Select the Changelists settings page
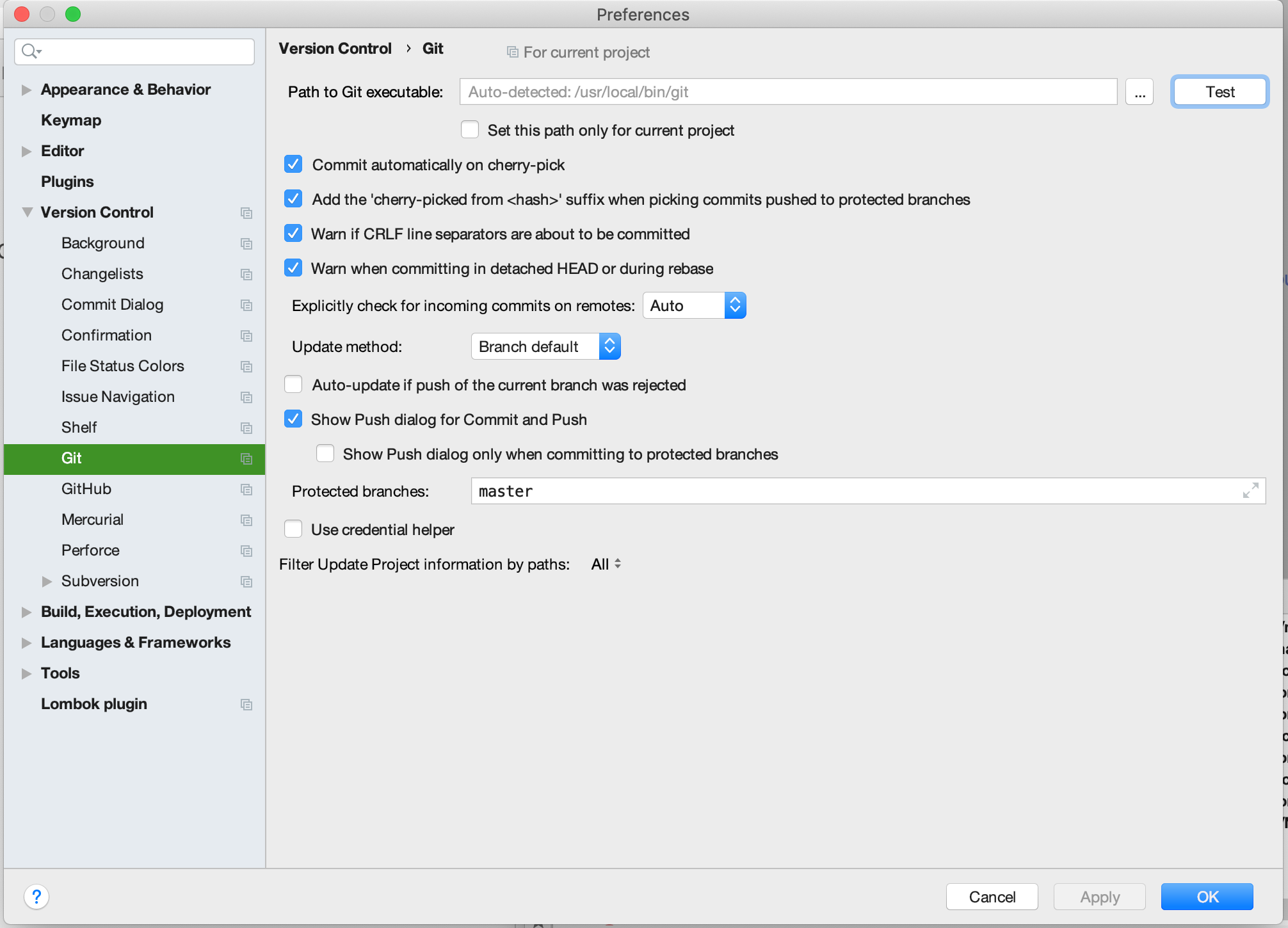 coord(102,274)
